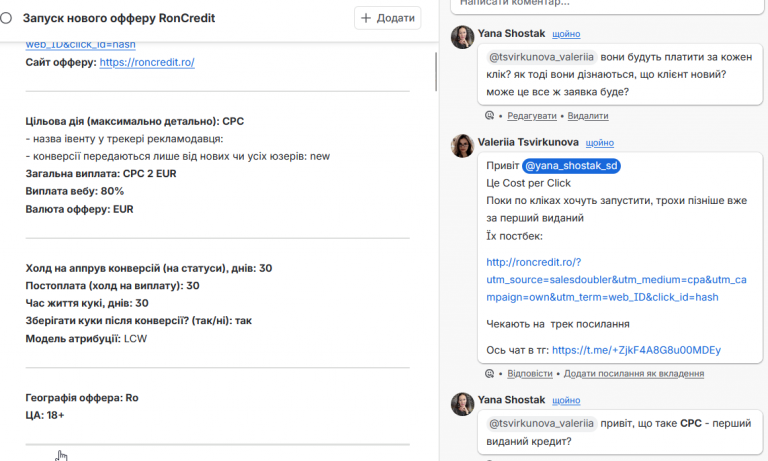Image resolution: width=768 pixels, height=461 pixels.
Task: Click Видалити to delete Yana's comment
Action: coord(588,116)
